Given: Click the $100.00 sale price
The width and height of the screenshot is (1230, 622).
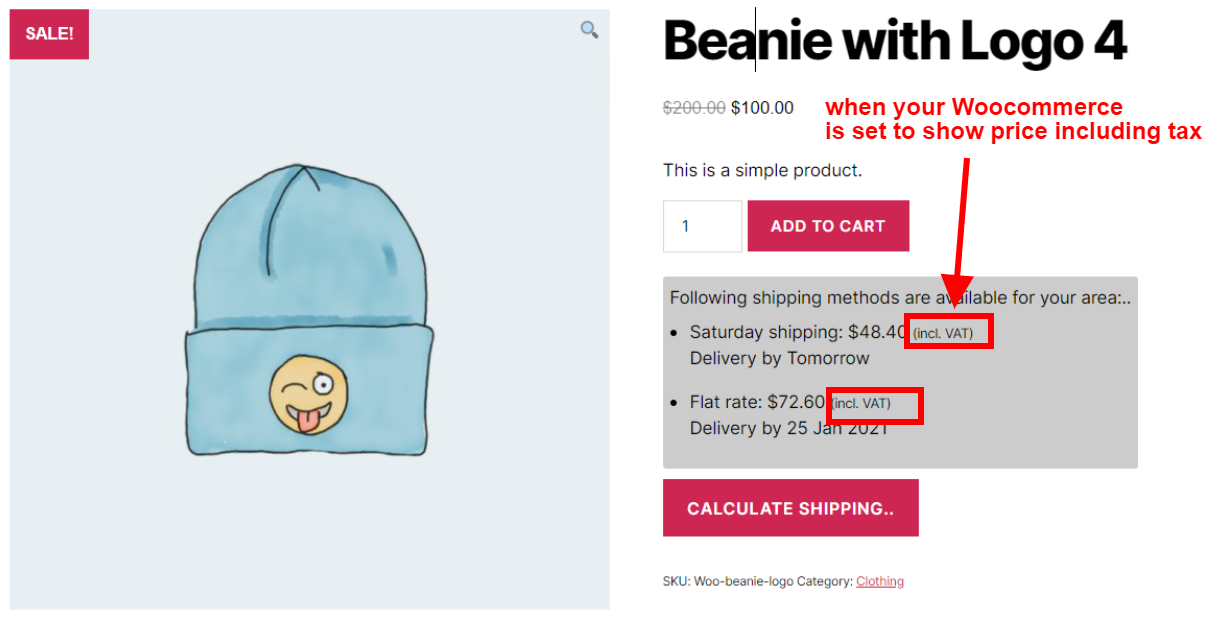Looking at the screenshot, I should 762,108.
